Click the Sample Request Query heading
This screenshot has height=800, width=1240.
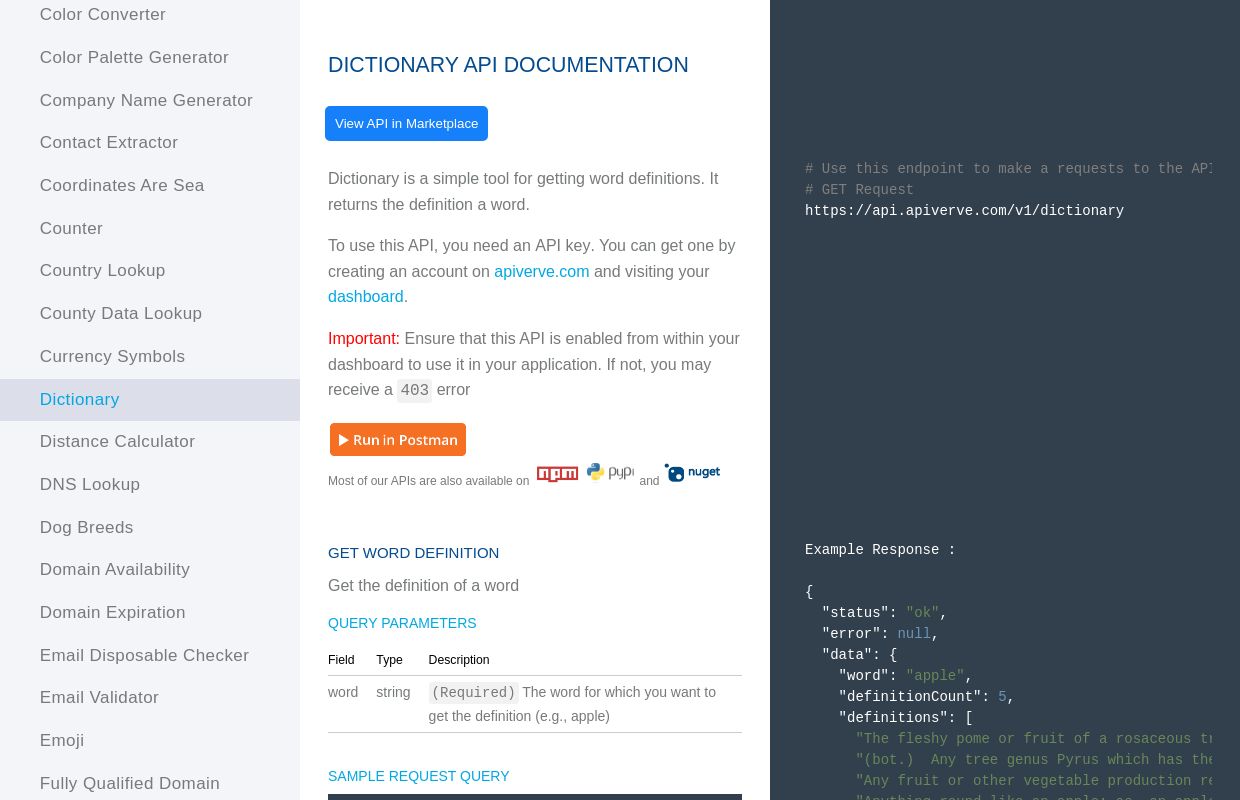pyautogui.click(x=418, y=776)
